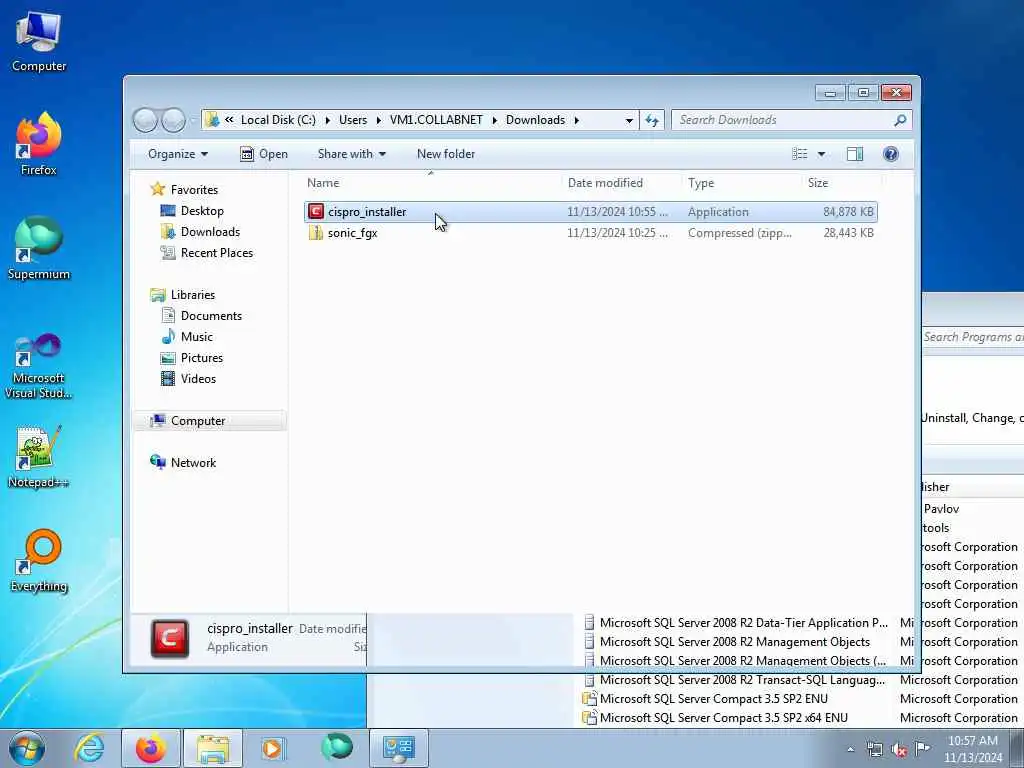Open the address bar history dropdown

[x=629, y=120]
